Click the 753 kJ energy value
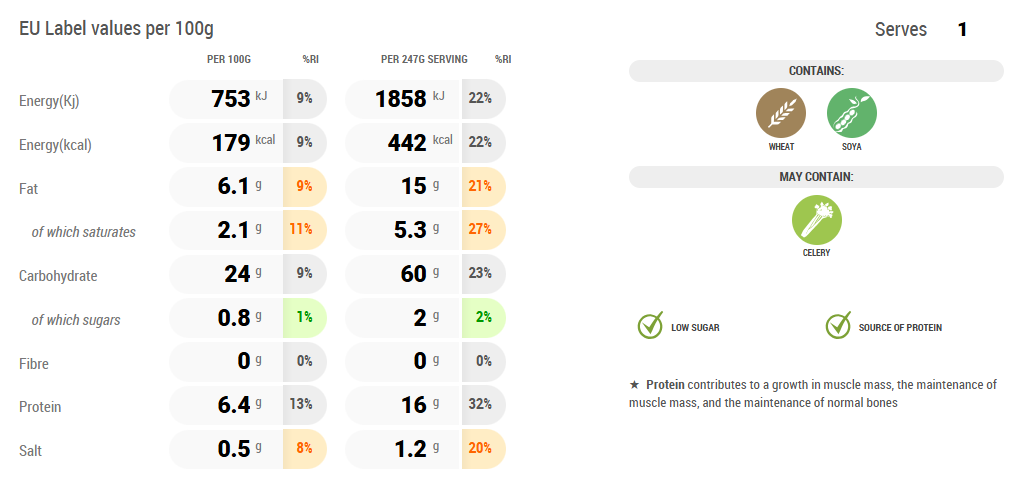This screenshot has width=1018, height=488. (230, 99)
